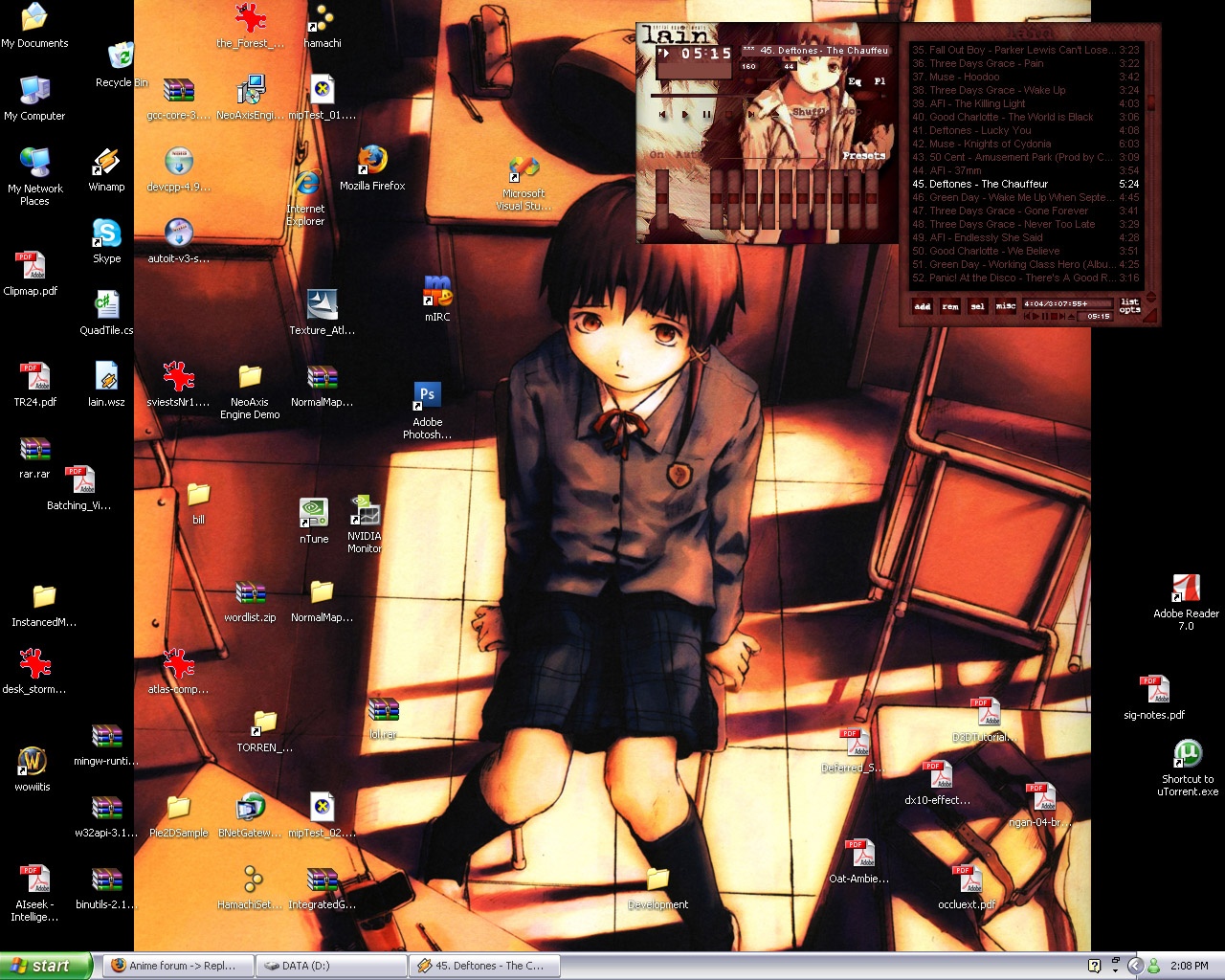
Task: Launch mIRC from the desktop
Action: click(x=437, y=299)
